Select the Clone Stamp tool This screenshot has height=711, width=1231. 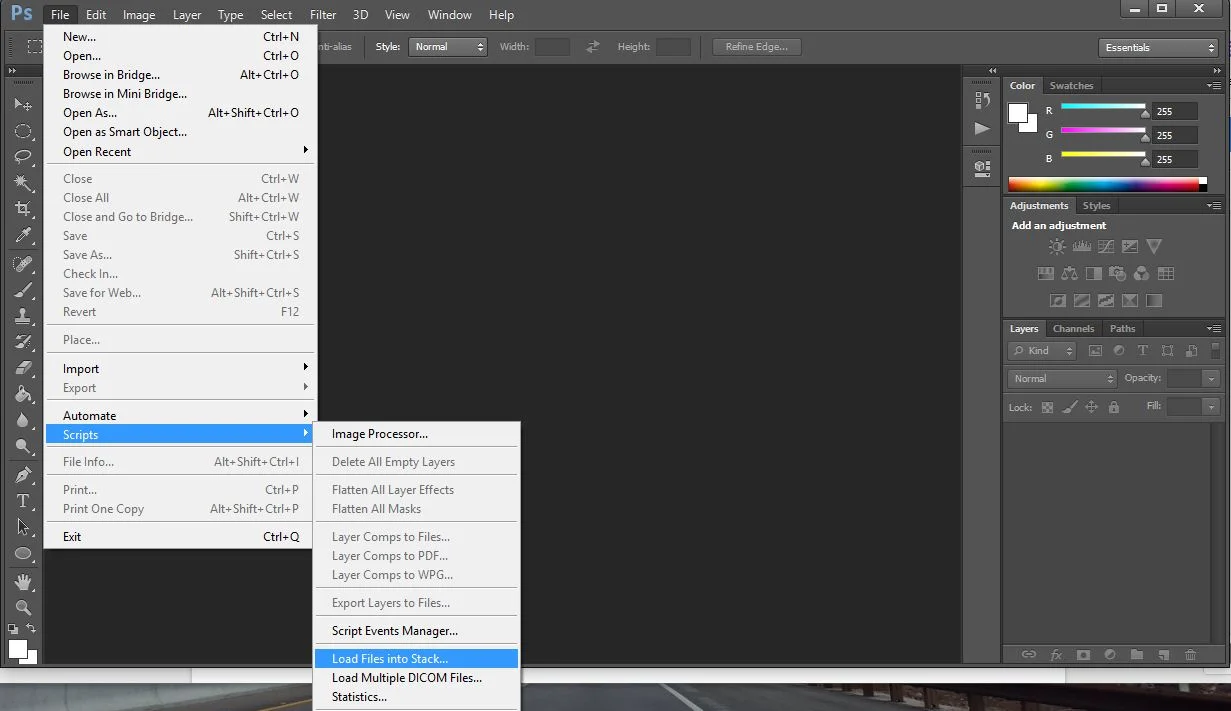23,316
